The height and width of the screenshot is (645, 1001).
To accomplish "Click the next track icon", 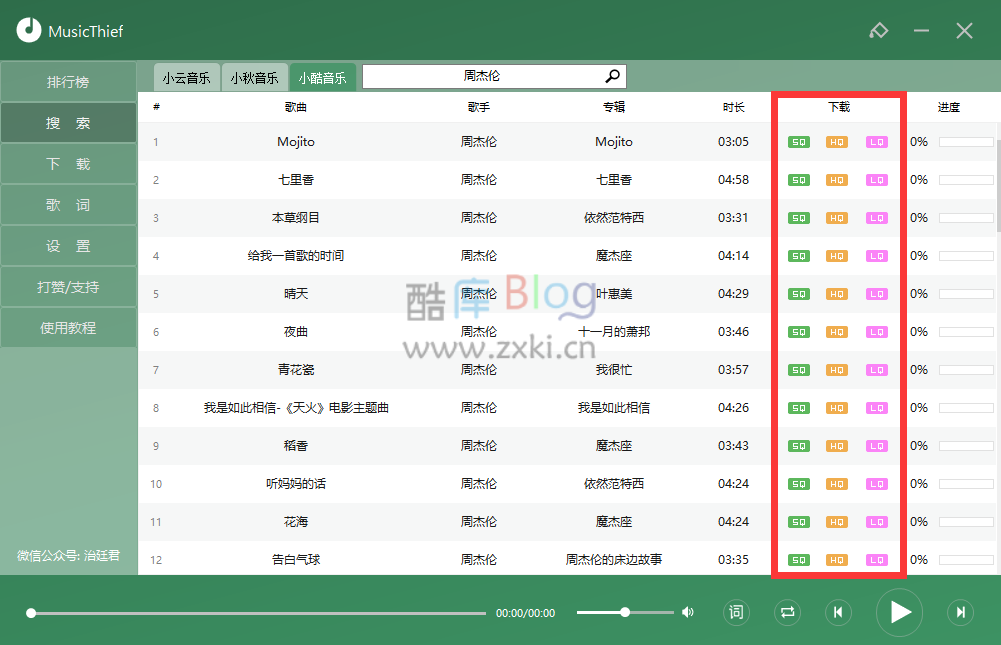I will (x=960, y=612).
